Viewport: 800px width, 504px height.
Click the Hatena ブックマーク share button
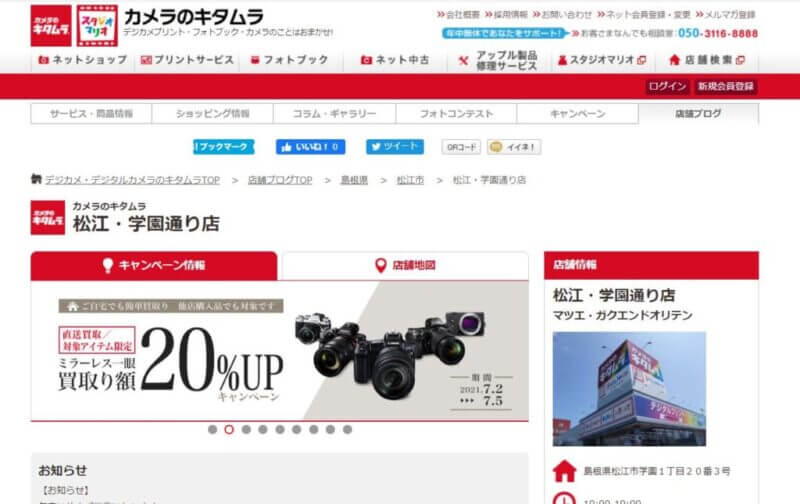[223, 147]
